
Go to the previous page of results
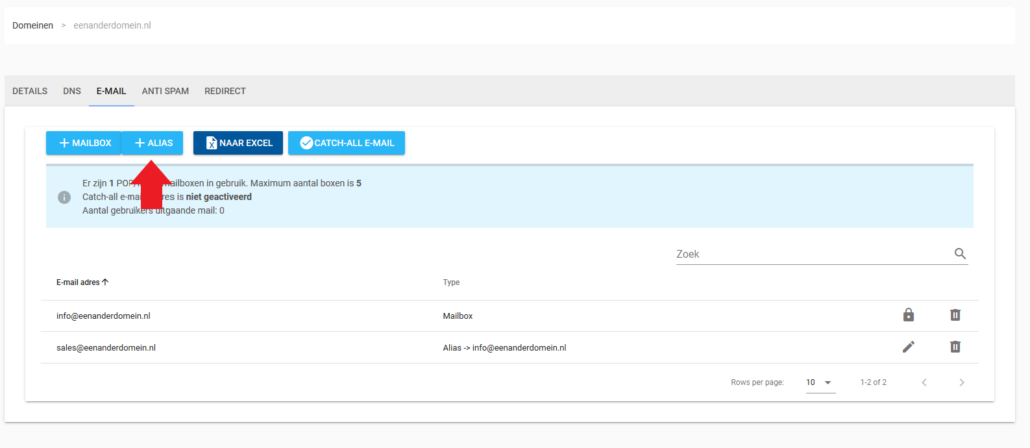point(924,382)
